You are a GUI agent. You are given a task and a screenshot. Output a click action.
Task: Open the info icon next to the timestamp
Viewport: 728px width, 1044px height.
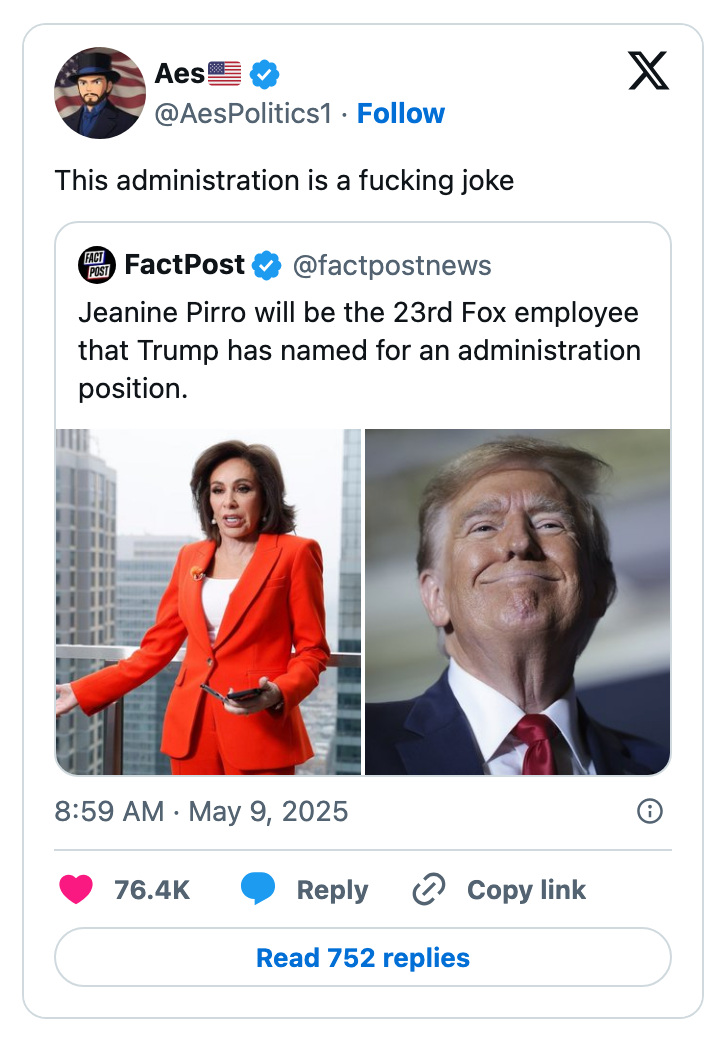(648, 812)
